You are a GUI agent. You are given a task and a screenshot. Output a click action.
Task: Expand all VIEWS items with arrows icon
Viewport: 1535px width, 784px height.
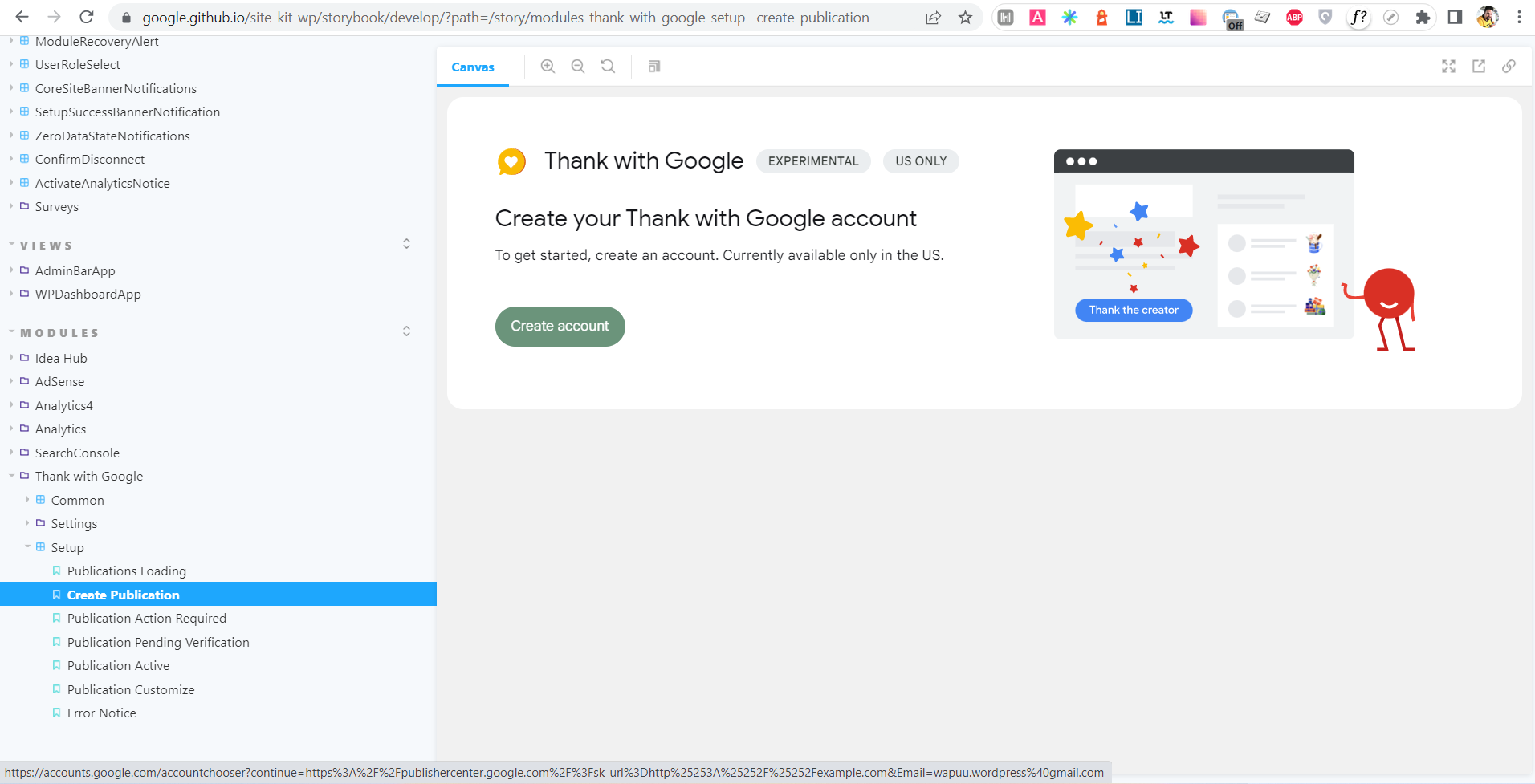click(x=406, y=244)
